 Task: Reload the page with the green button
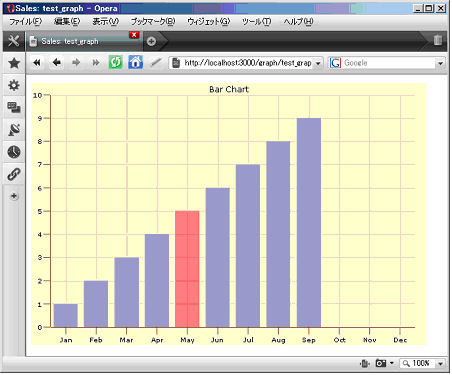(x=116, y=62)
